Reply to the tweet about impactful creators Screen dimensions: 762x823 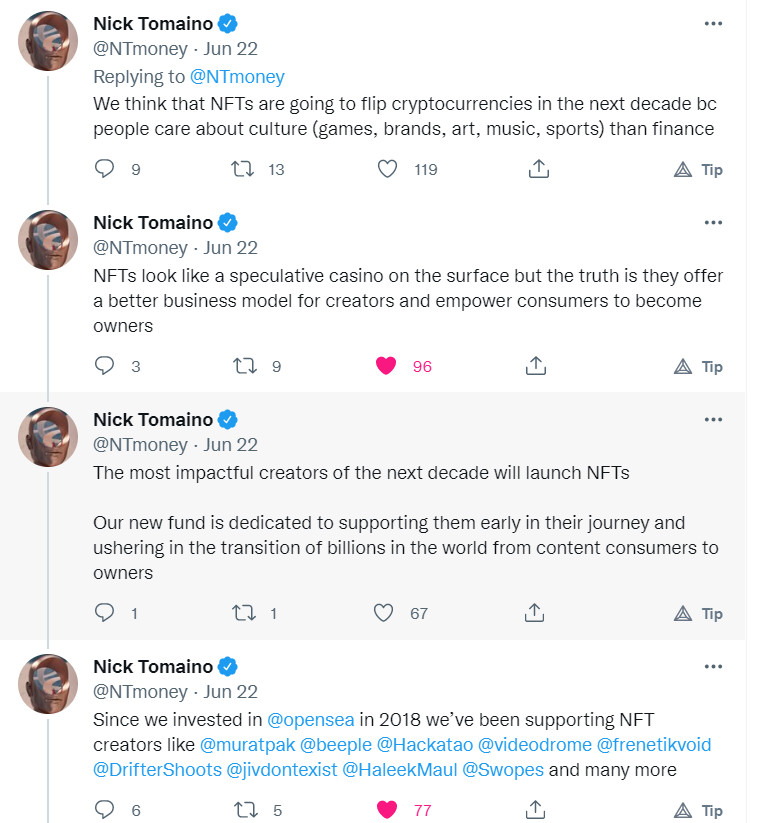click(x=104, y=613)
